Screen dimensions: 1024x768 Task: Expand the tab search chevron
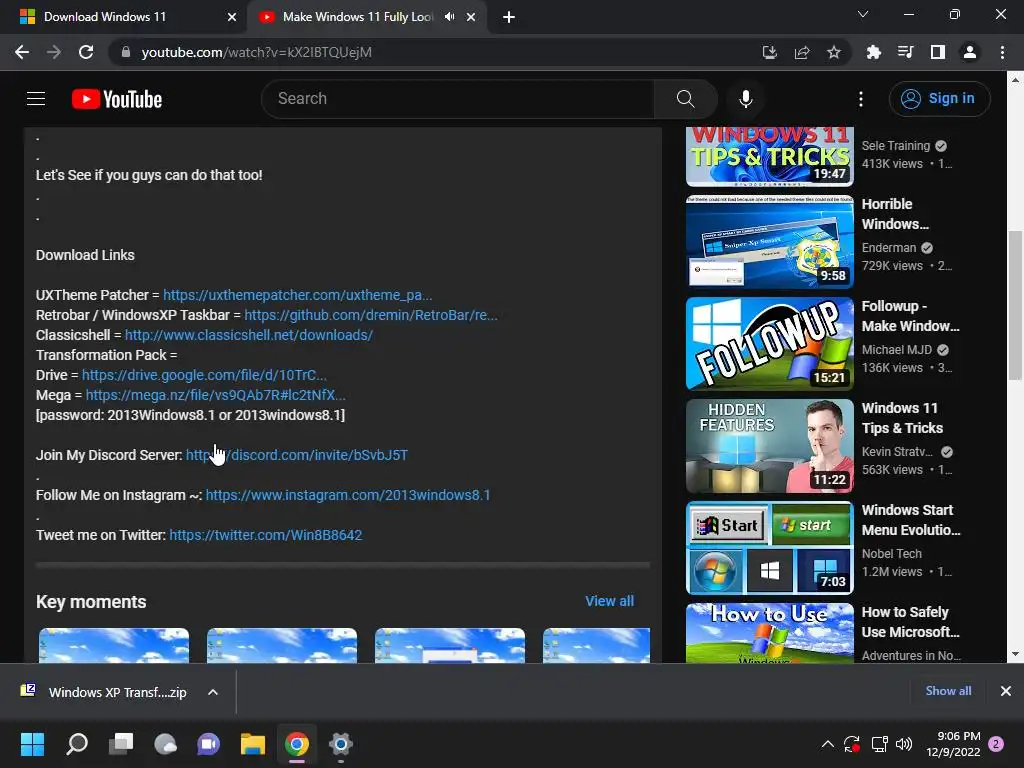863,14
